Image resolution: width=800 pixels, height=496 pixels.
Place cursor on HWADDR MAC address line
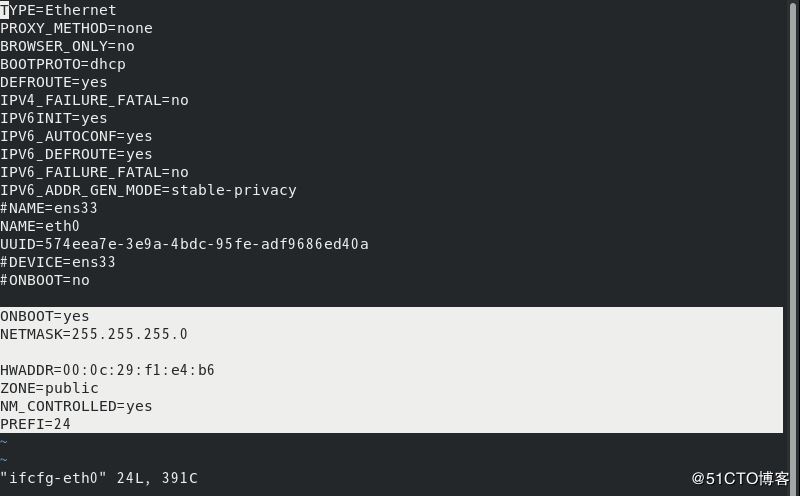click(107, 370)
